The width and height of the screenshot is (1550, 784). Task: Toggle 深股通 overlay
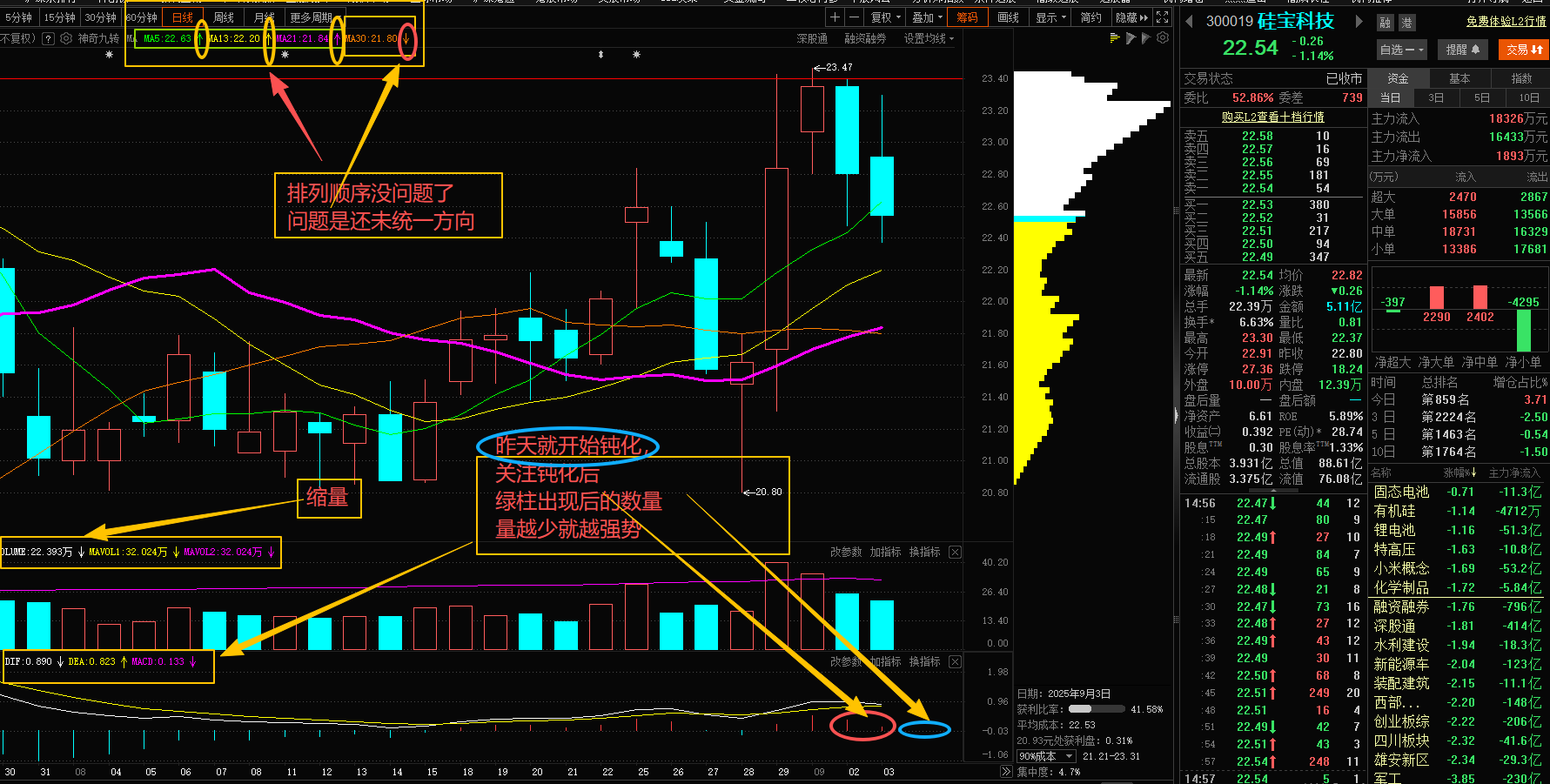tap(812, 38)
